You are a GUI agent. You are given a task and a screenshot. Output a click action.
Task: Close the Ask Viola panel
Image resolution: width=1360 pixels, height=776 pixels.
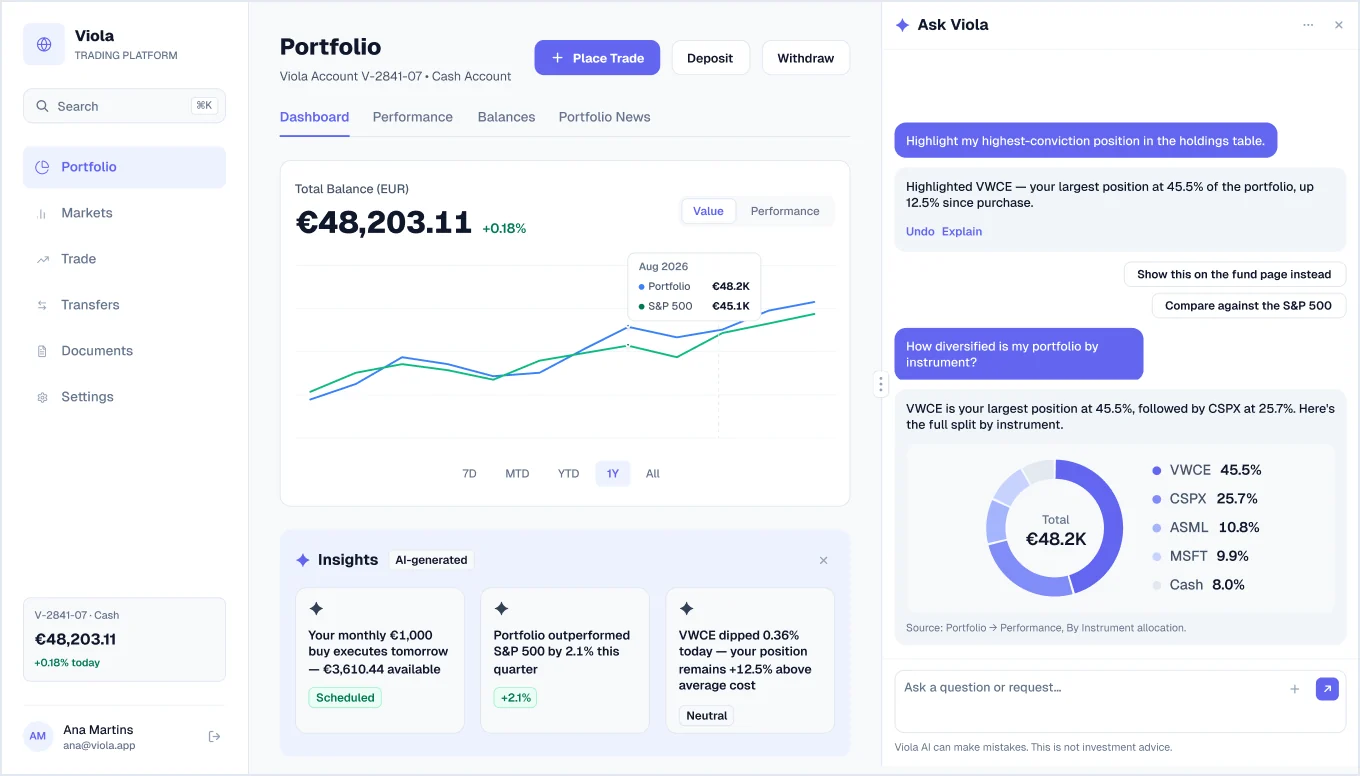(x=1339, y=25)
